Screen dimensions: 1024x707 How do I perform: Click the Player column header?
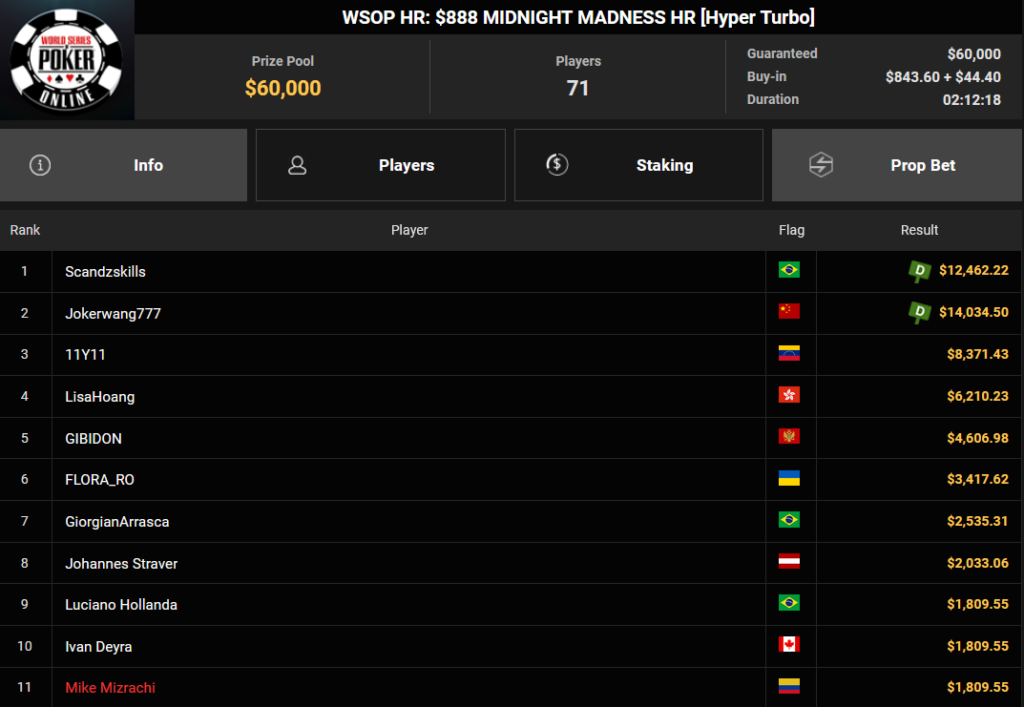point(409,230)
